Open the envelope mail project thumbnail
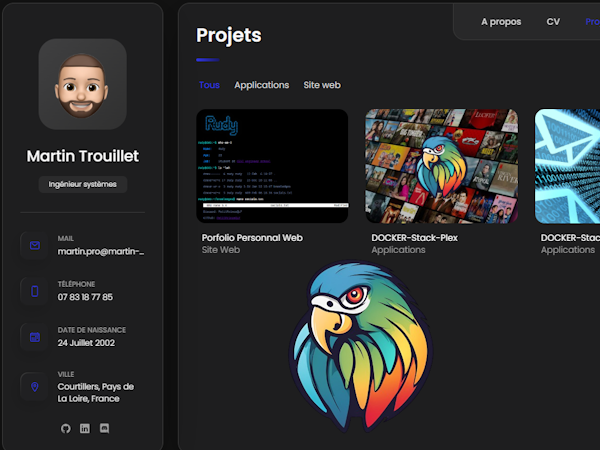The image size is (600, 450). (567, 166)
